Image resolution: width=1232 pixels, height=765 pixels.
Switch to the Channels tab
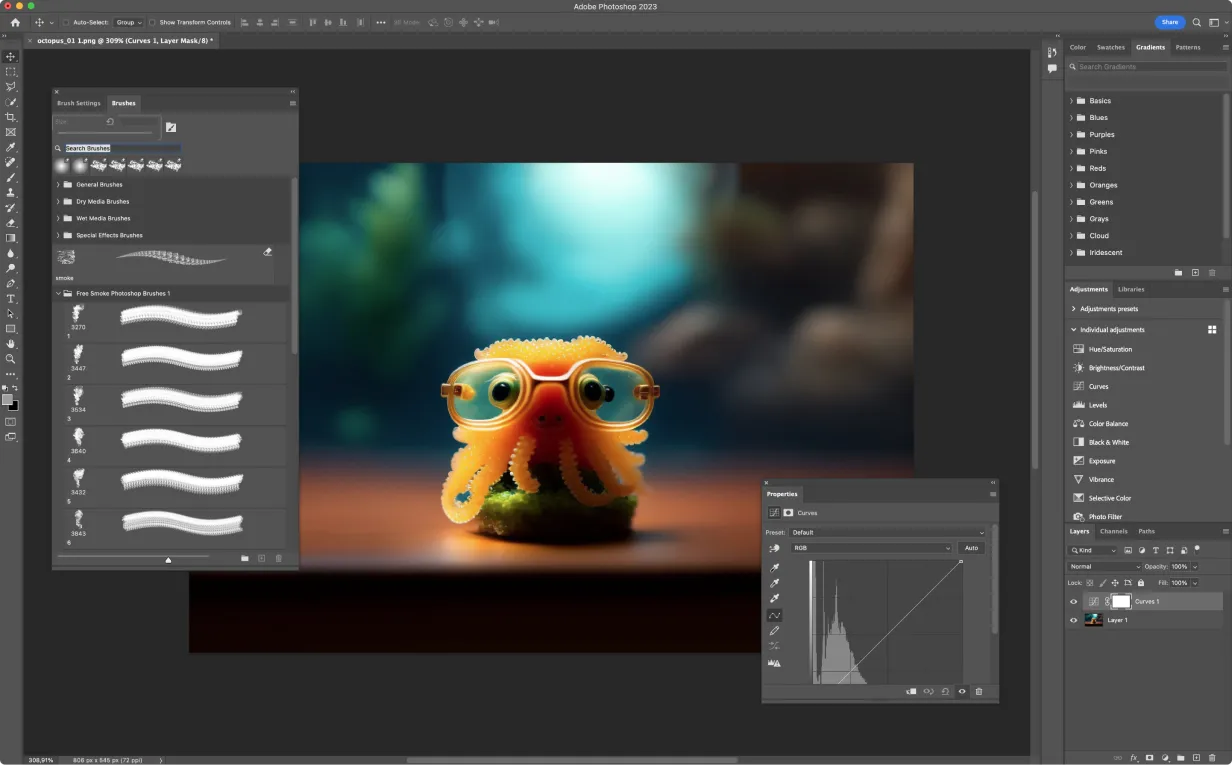click(1113, 531)
